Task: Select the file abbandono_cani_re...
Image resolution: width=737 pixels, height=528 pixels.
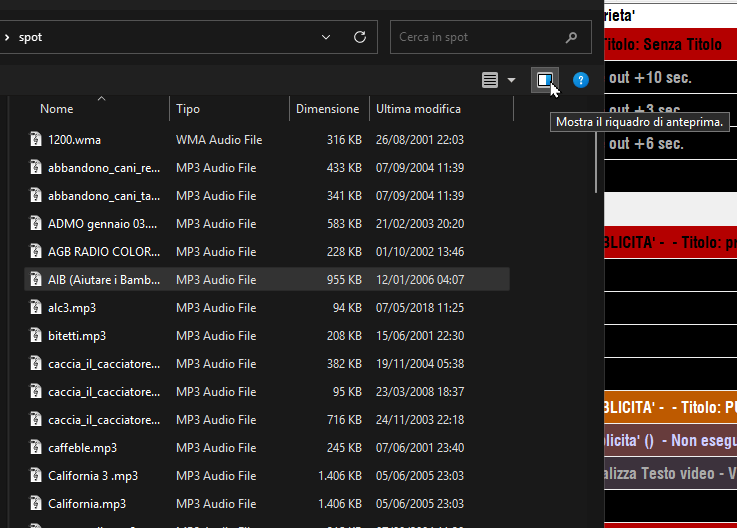Action: tap(104, 168)
